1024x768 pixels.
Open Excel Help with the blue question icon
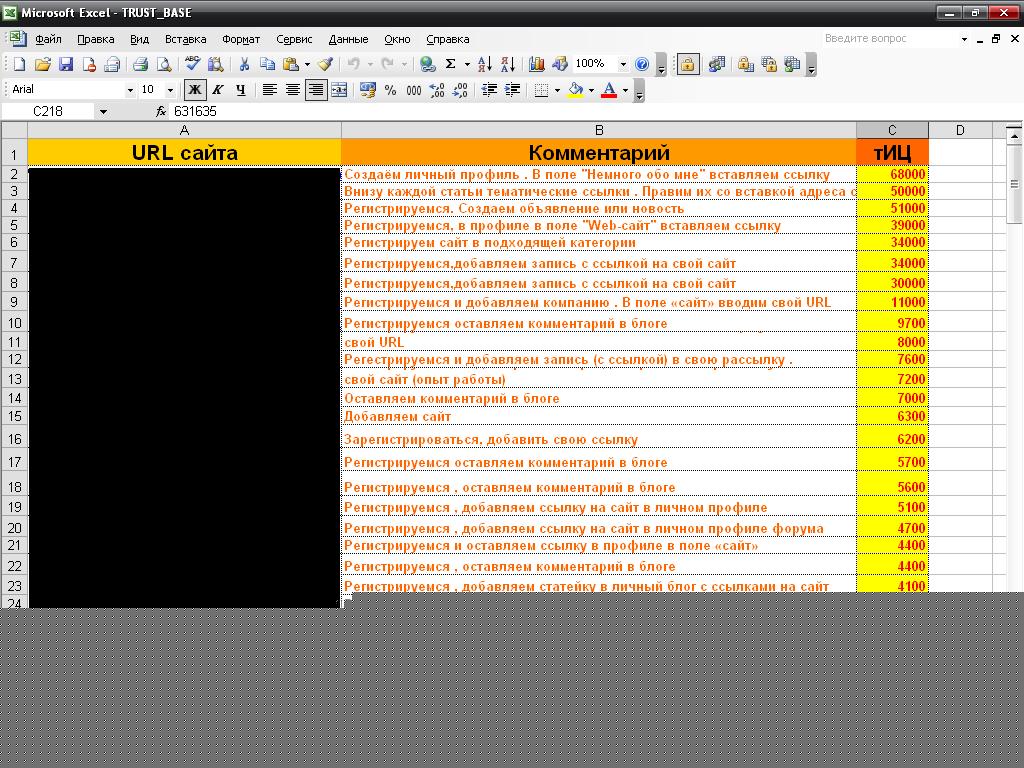[641, 64]
